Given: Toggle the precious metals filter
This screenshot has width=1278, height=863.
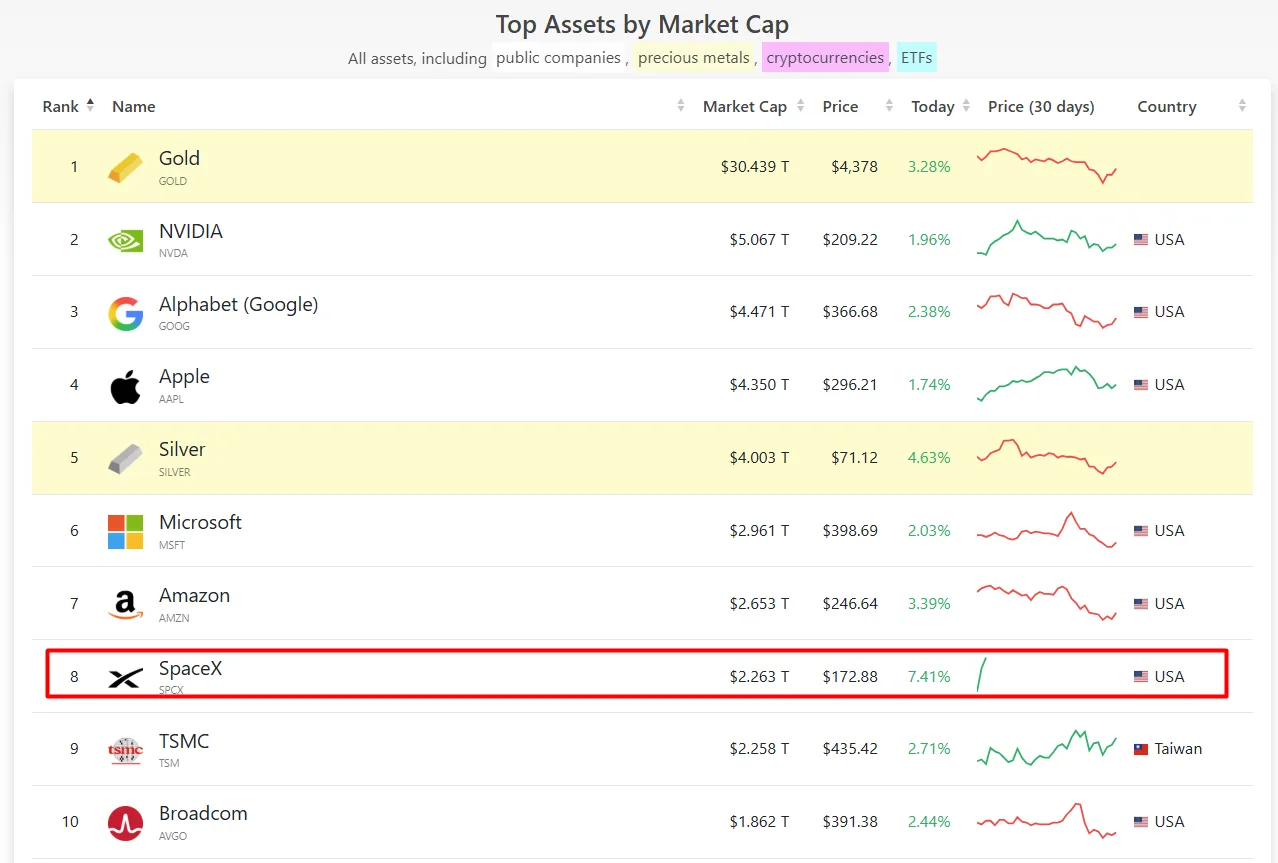Looking at the screenshot, I should coord(693,58).
